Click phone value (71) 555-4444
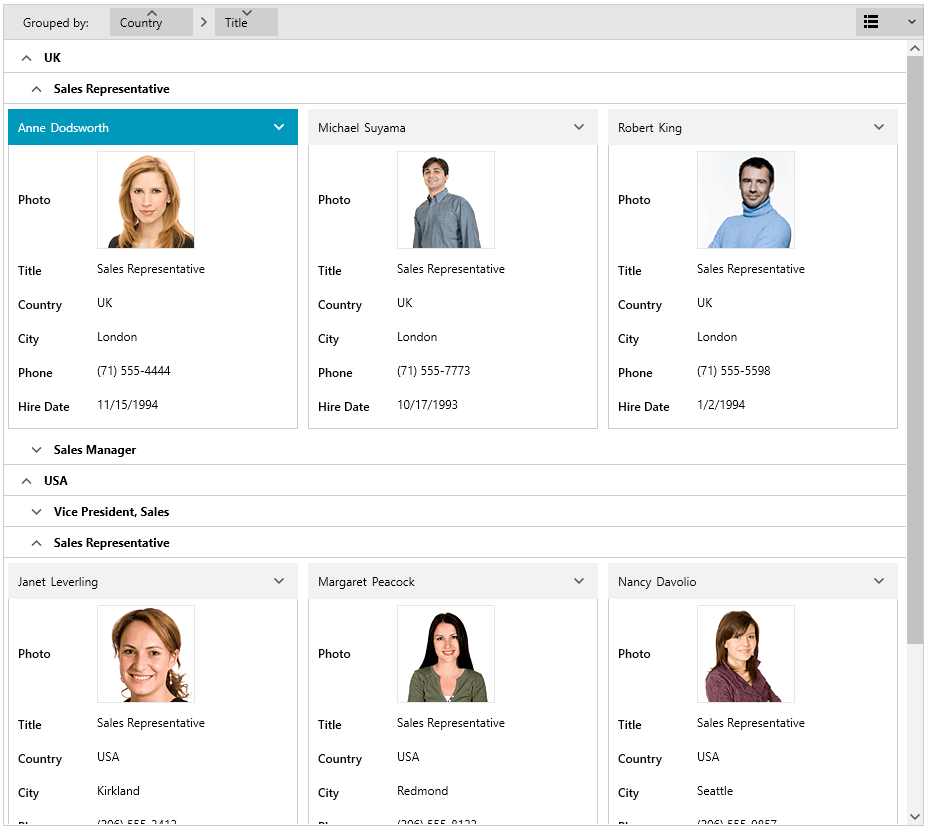Screen dimensions: 928x829 click(x=134, y=371)
